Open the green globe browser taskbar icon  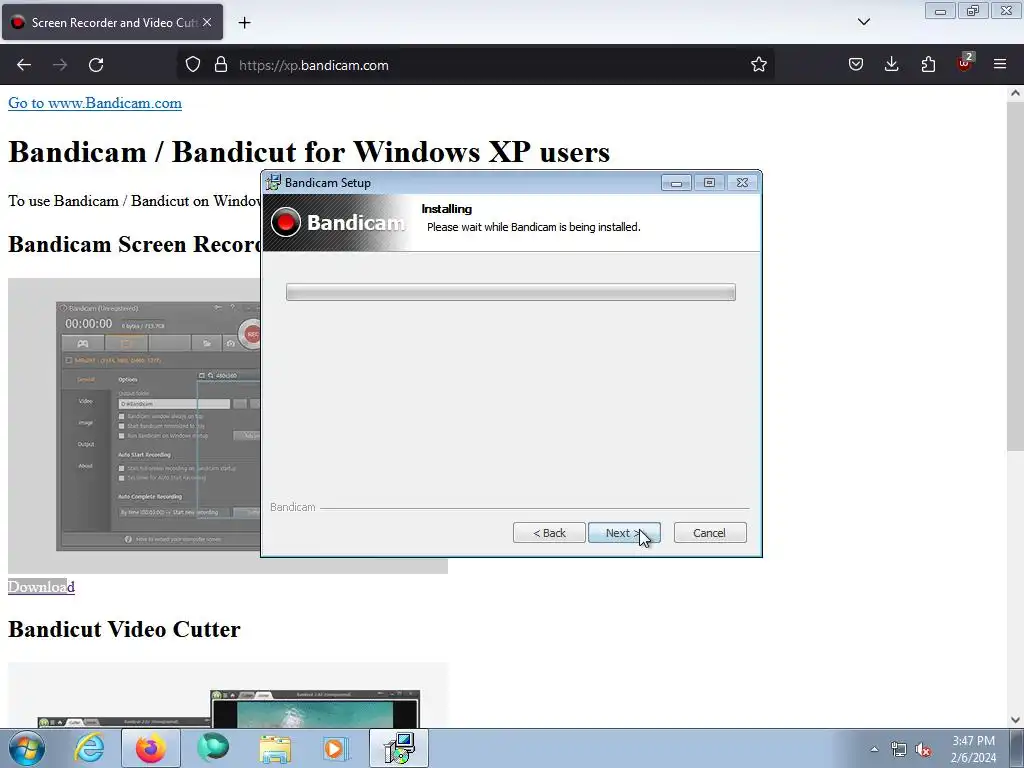pyautogui.click(x=213, y=748)
